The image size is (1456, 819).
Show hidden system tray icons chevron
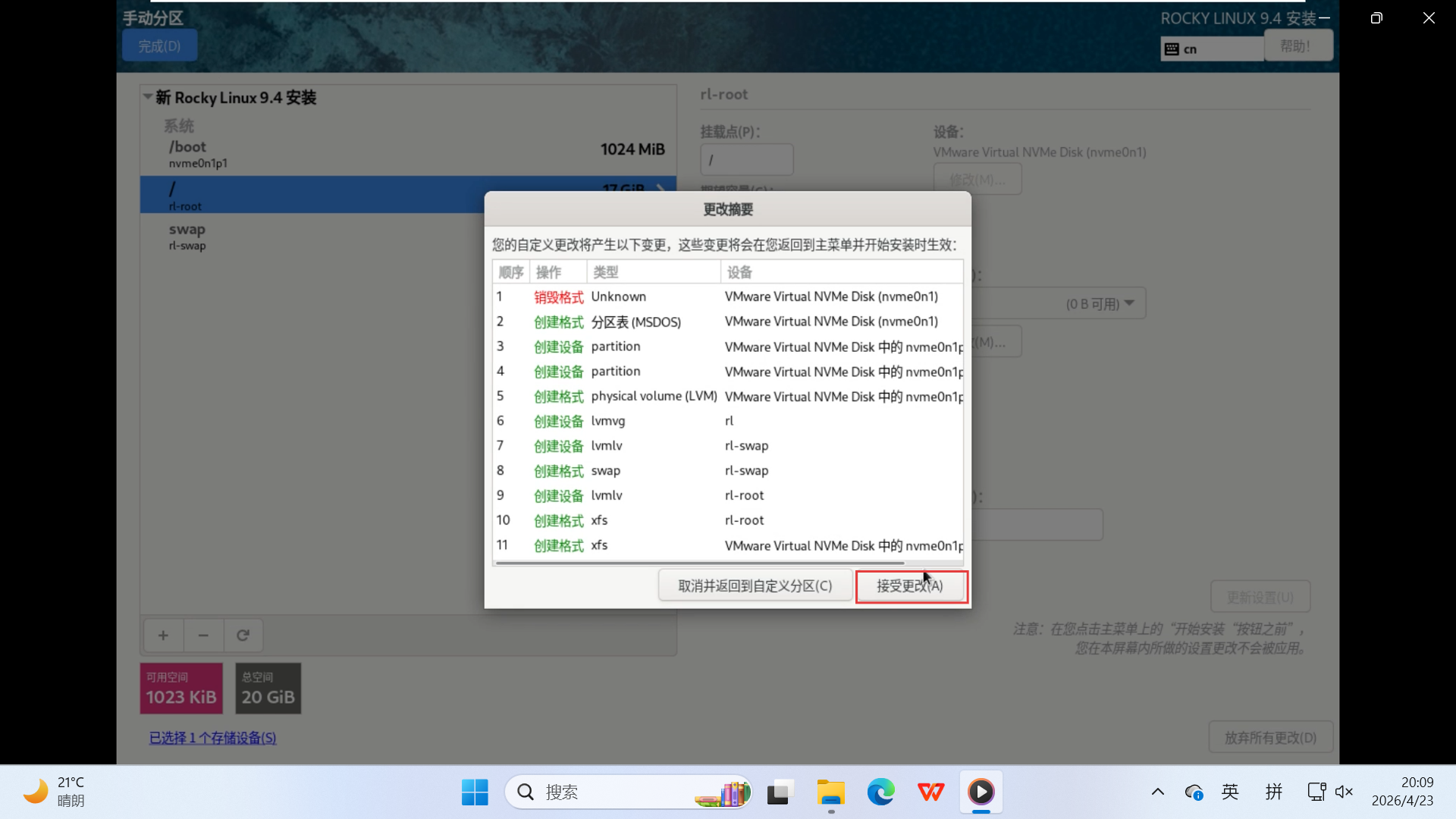click(x=1157, y=792)
